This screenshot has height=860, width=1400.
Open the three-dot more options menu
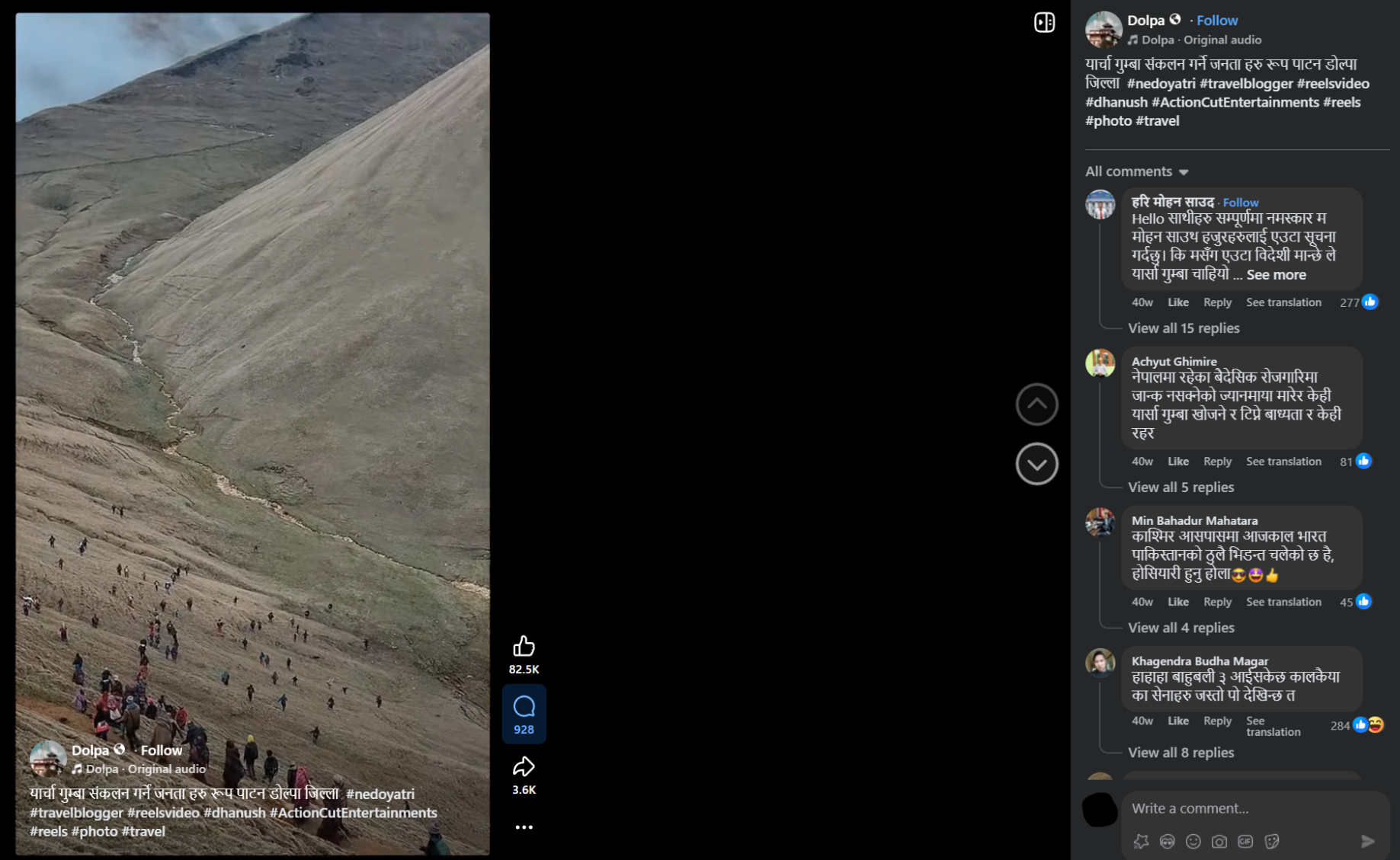coord(524,827)
